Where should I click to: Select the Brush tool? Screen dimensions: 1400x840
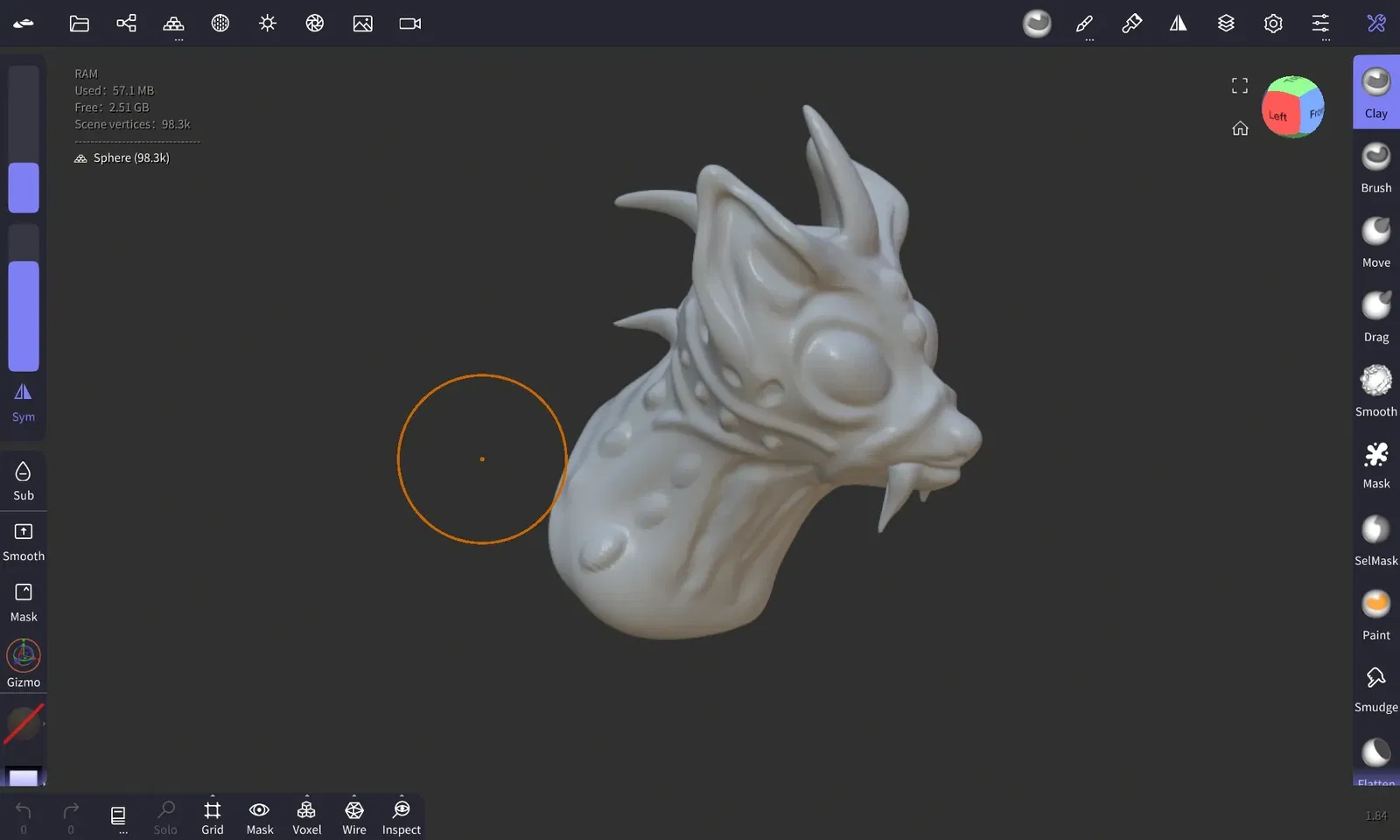1376,167
